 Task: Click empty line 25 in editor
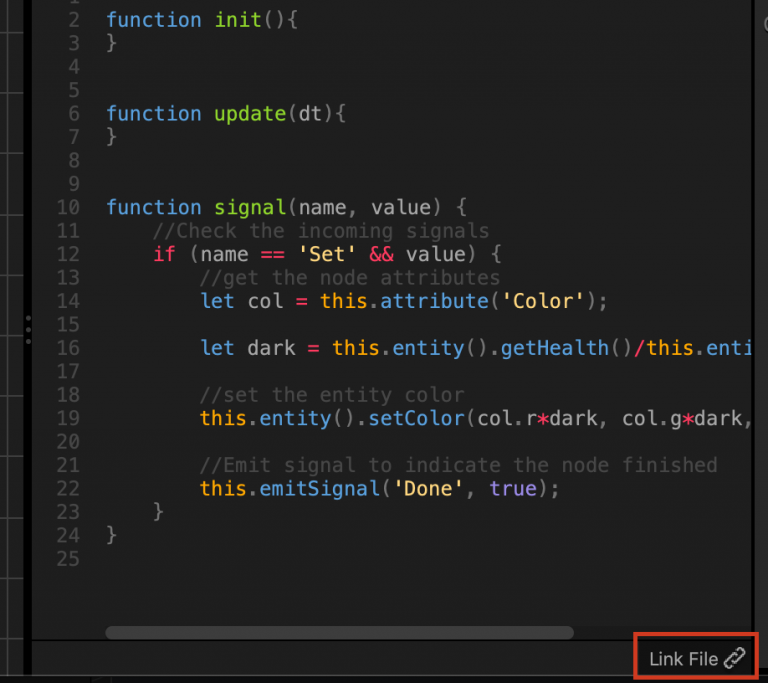[x=300, y=558]
